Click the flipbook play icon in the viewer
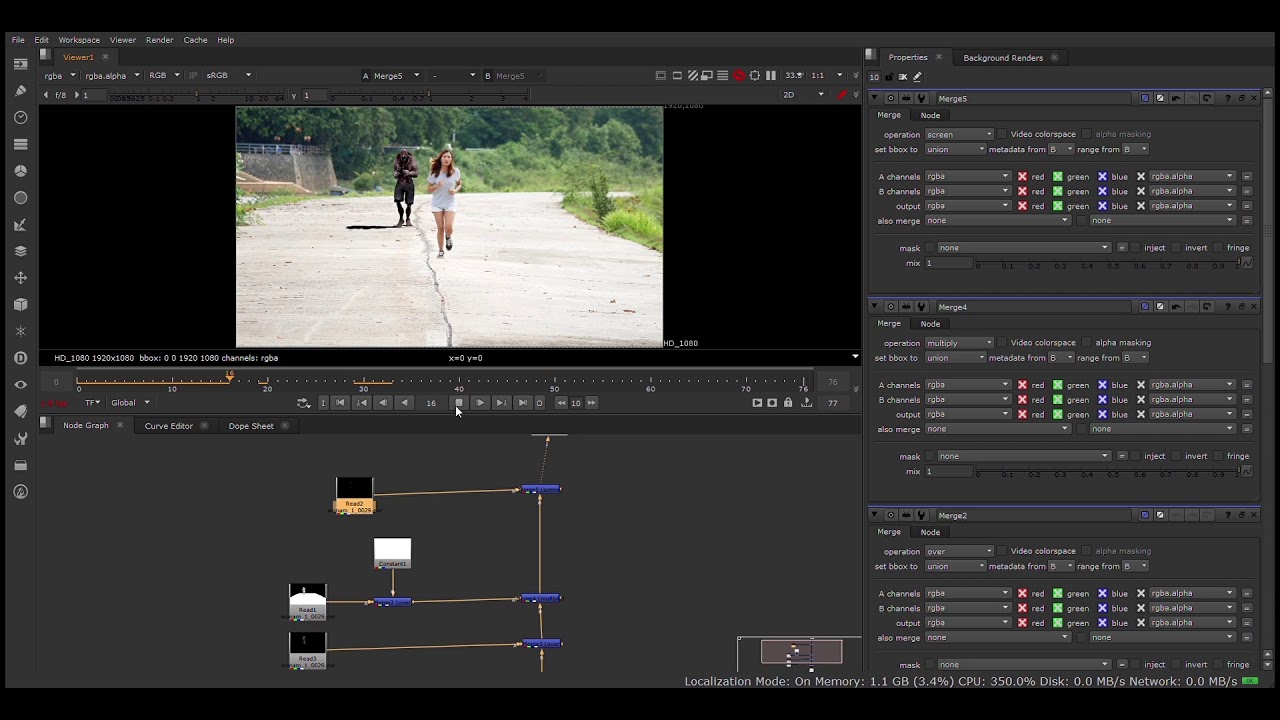 (x=757, y=403)
